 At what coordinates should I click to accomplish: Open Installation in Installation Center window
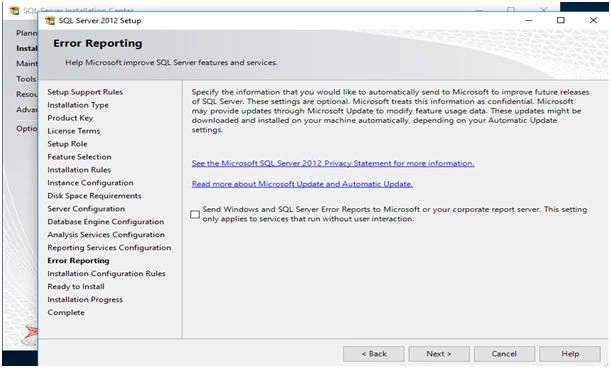(x=26, y=48)
